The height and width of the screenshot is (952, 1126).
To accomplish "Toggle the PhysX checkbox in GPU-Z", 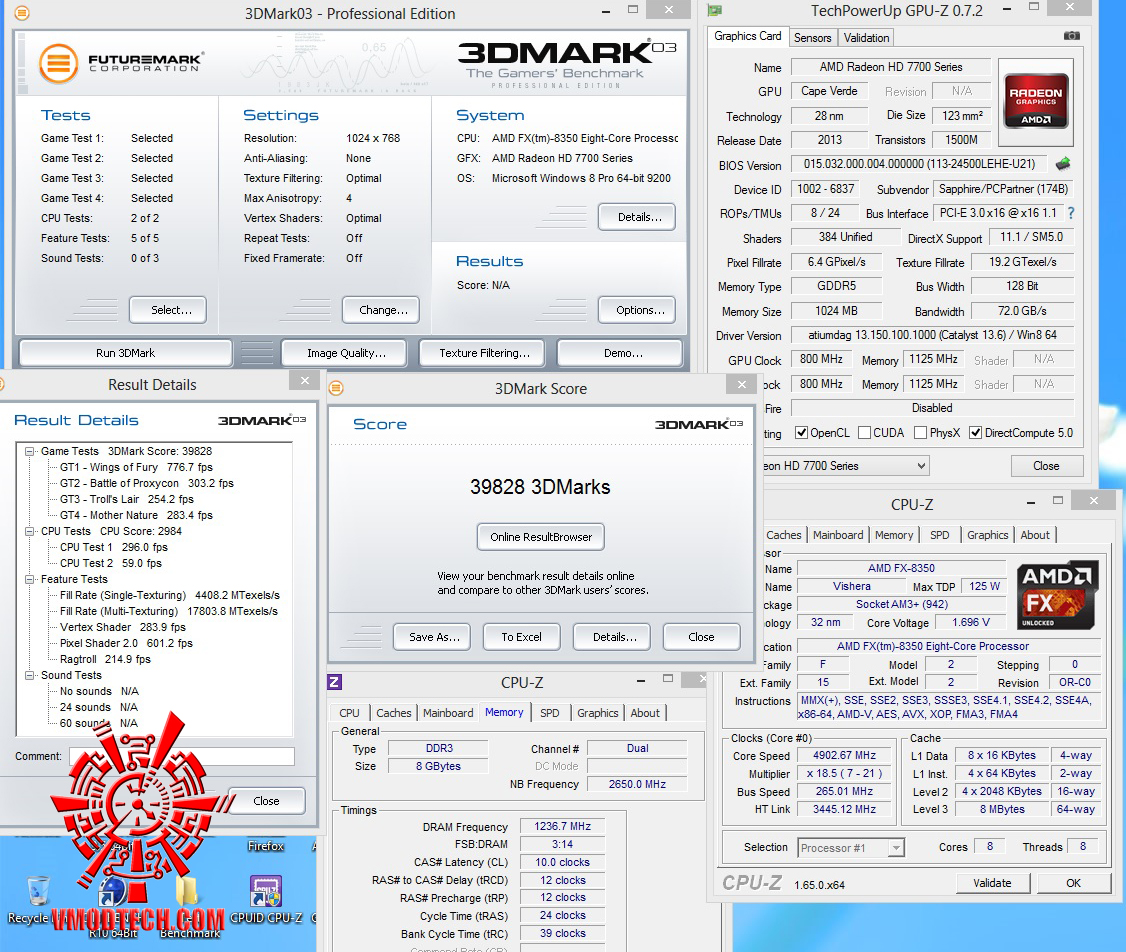I will [920, 432].
